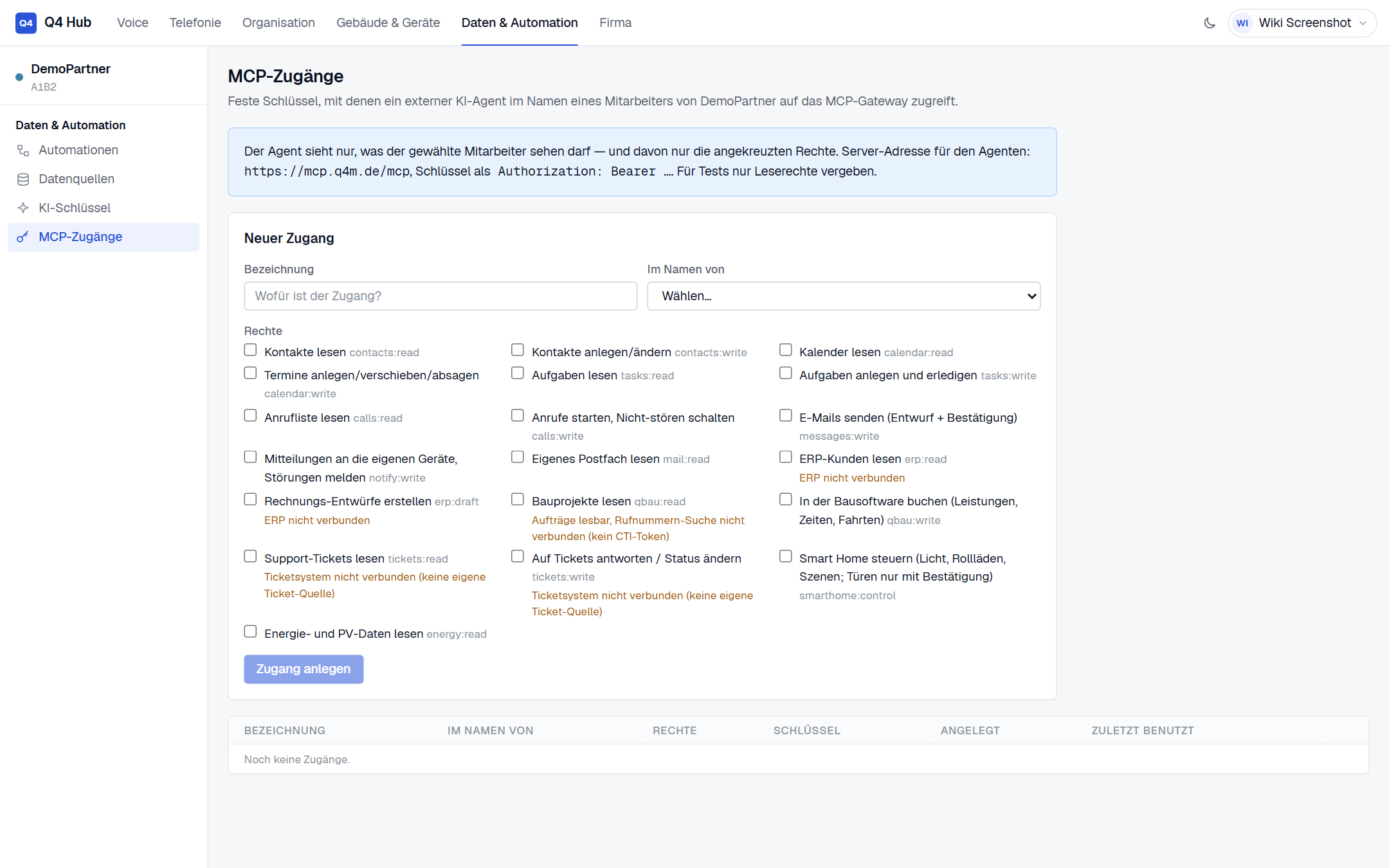Open the Organisation menu
1389x868 pixels.
tap(278, 23)
